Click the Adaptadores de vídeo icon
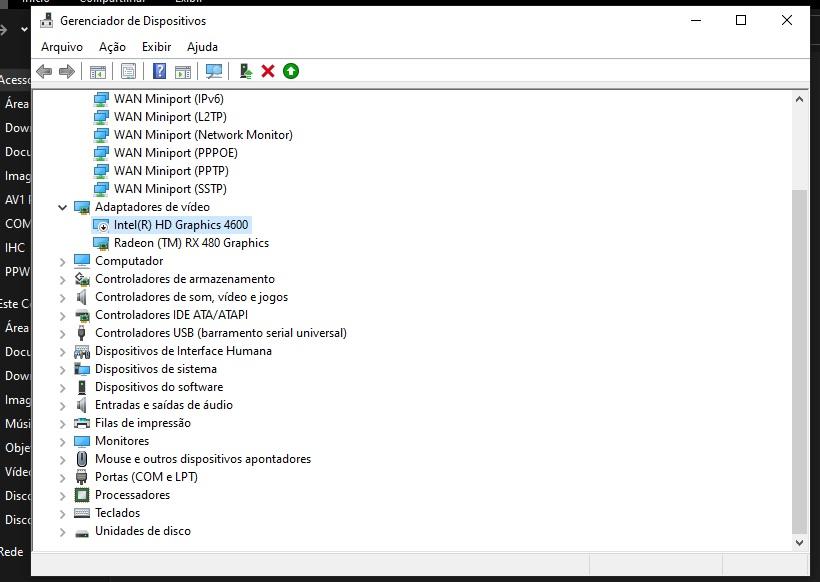The height and width of the screenshot is (582, 820). (x=82, y=208)
